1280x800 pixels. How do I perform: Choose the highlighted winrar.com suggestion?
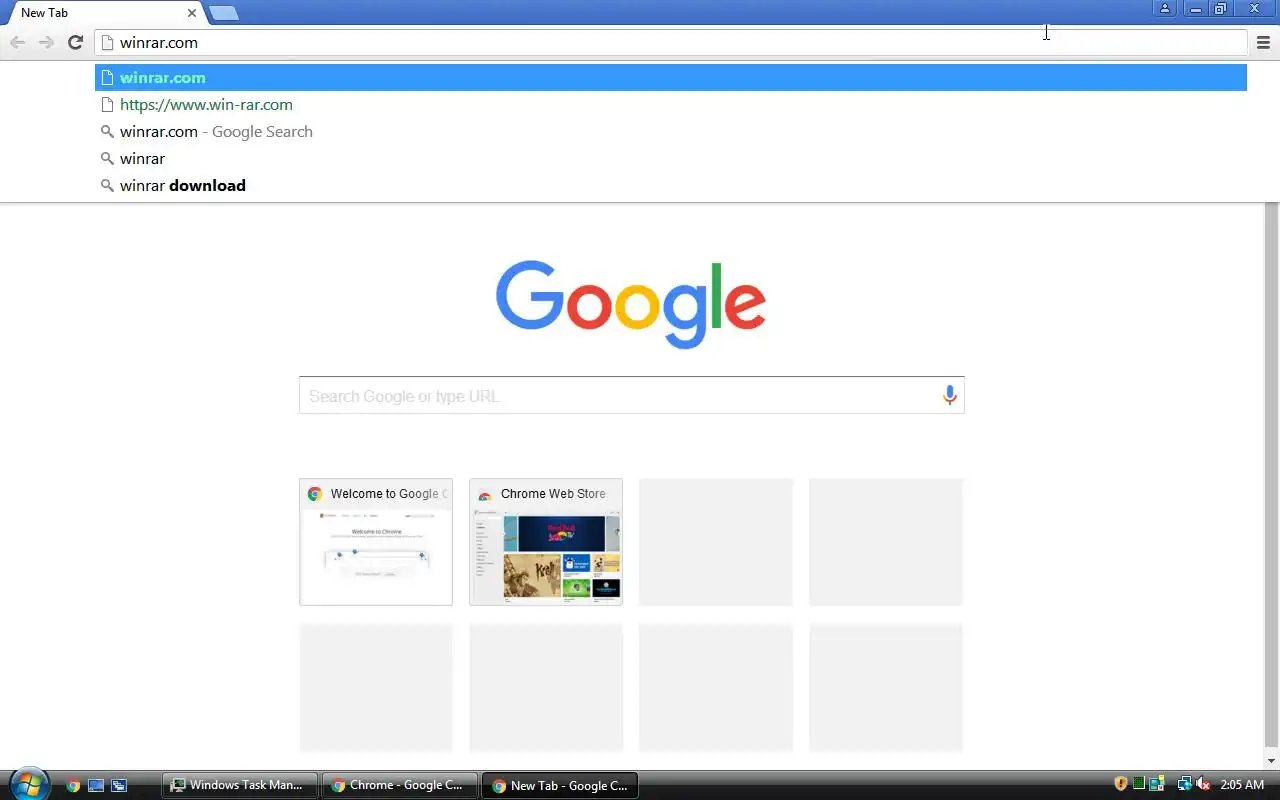(x=671, y=77)
